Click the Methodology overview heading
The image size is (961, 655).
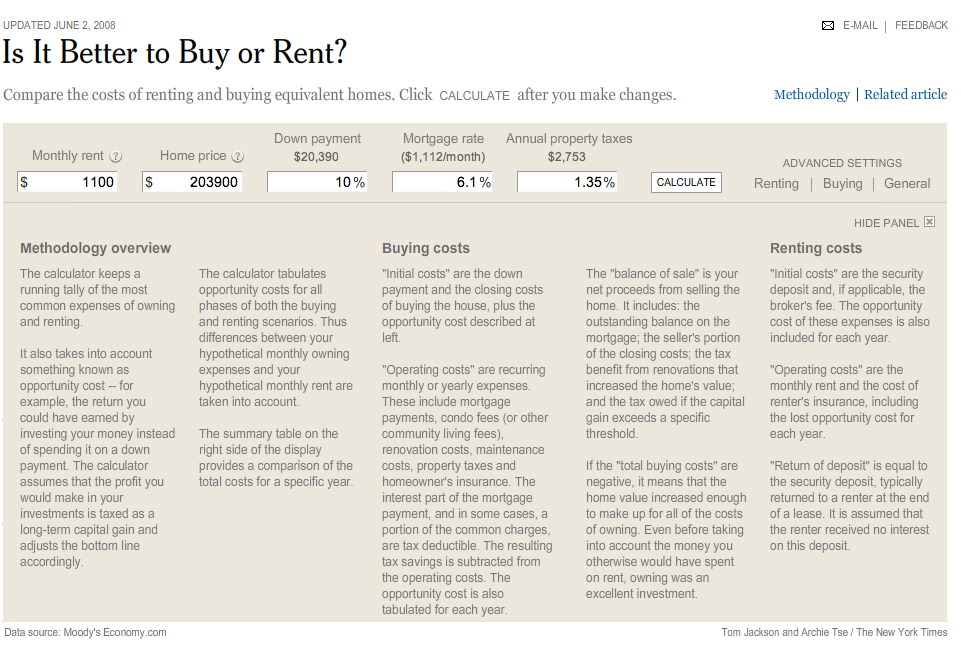click(x=95, y=248)
